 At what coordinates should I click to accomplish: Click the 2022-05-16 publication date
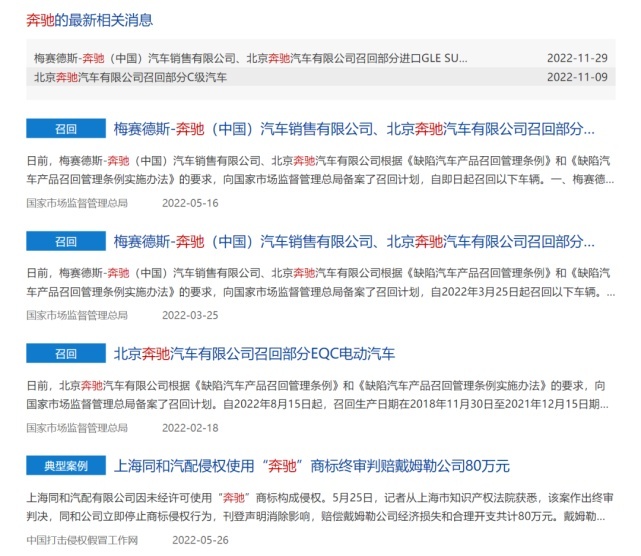190,203
